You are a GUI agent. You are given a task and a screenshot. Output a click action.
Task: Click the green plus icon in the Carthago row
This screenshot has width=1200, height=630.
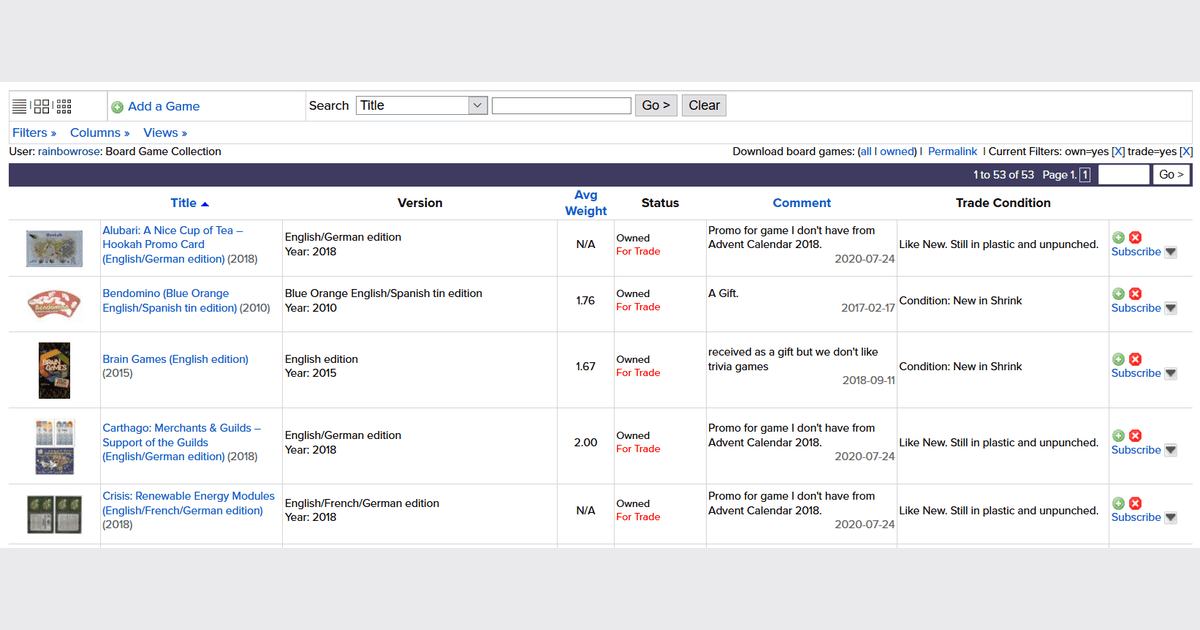[x=1119, y=436]
